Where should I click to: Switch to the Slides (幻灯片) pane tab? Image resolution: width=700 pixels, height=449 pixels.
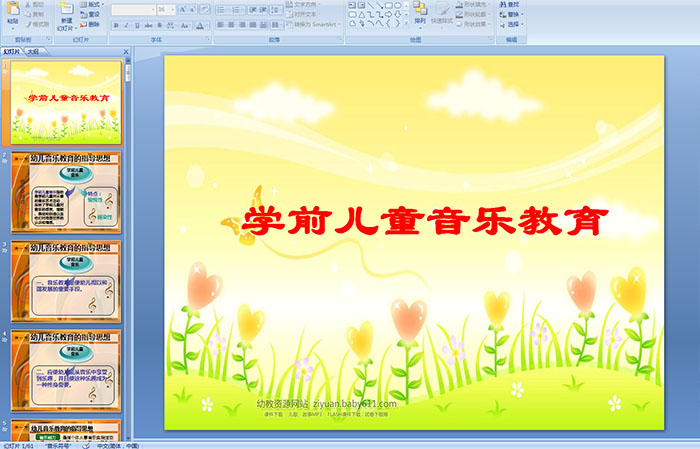pyautogui.click(x=11, y=52)
